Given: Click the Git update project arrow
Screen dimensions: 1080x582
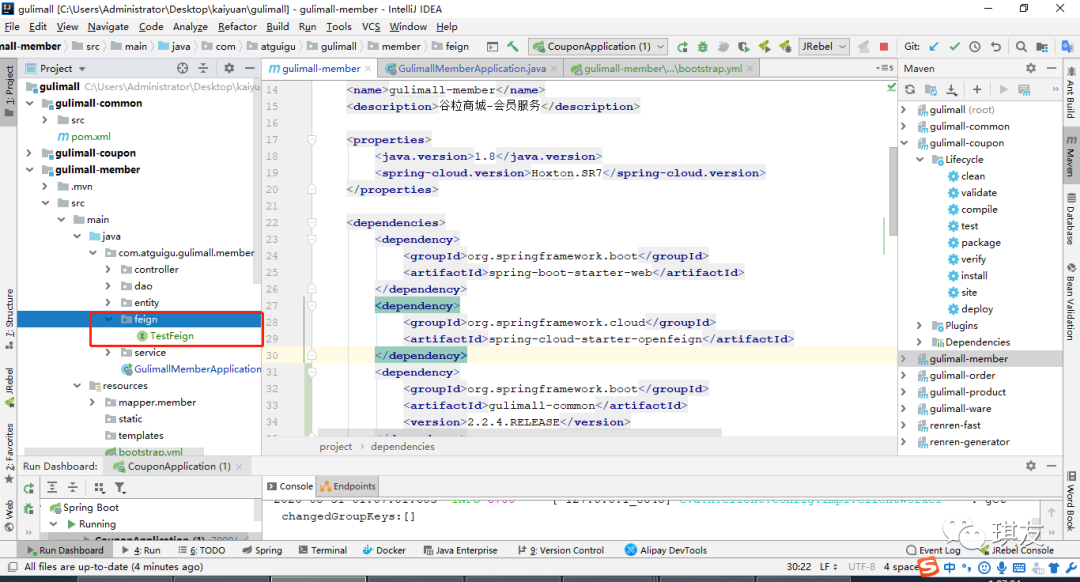Looking at the screenshot, I should coord(934,46).
